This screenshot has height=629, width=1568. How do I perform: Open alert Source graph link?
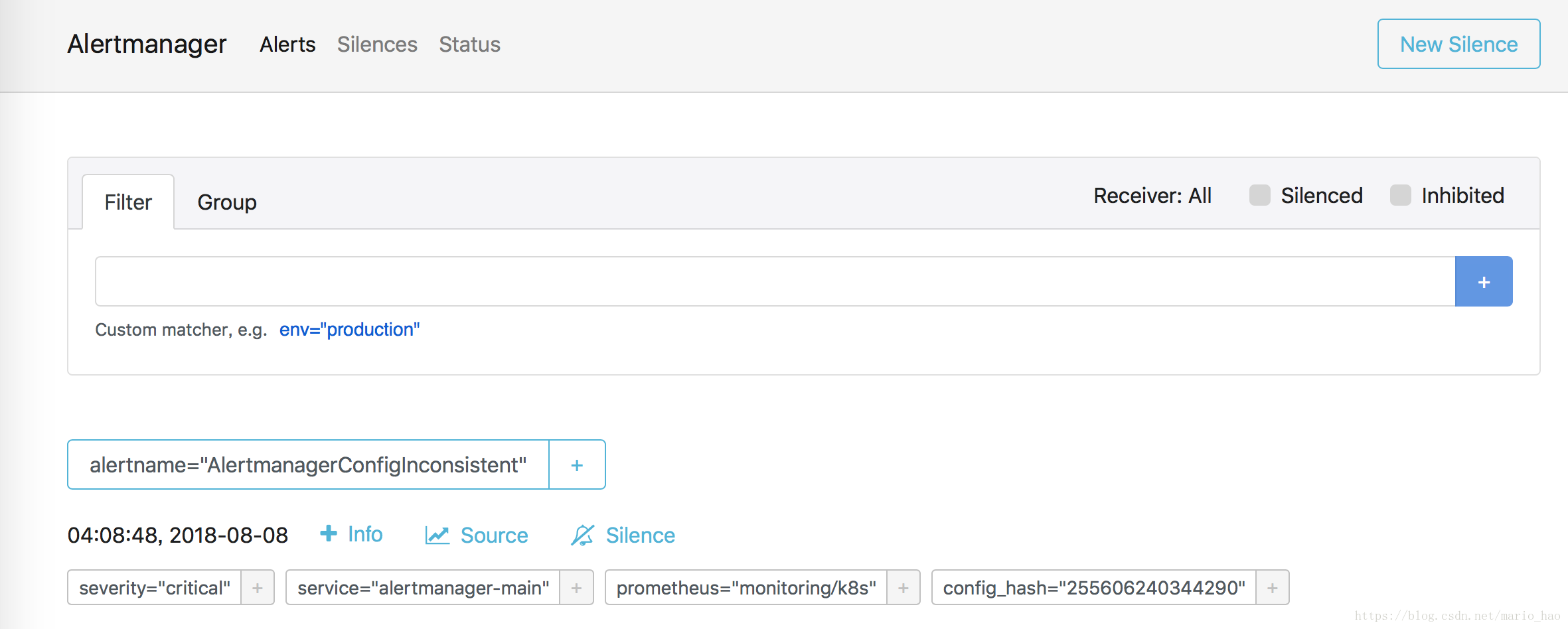(x=477, y=535)
